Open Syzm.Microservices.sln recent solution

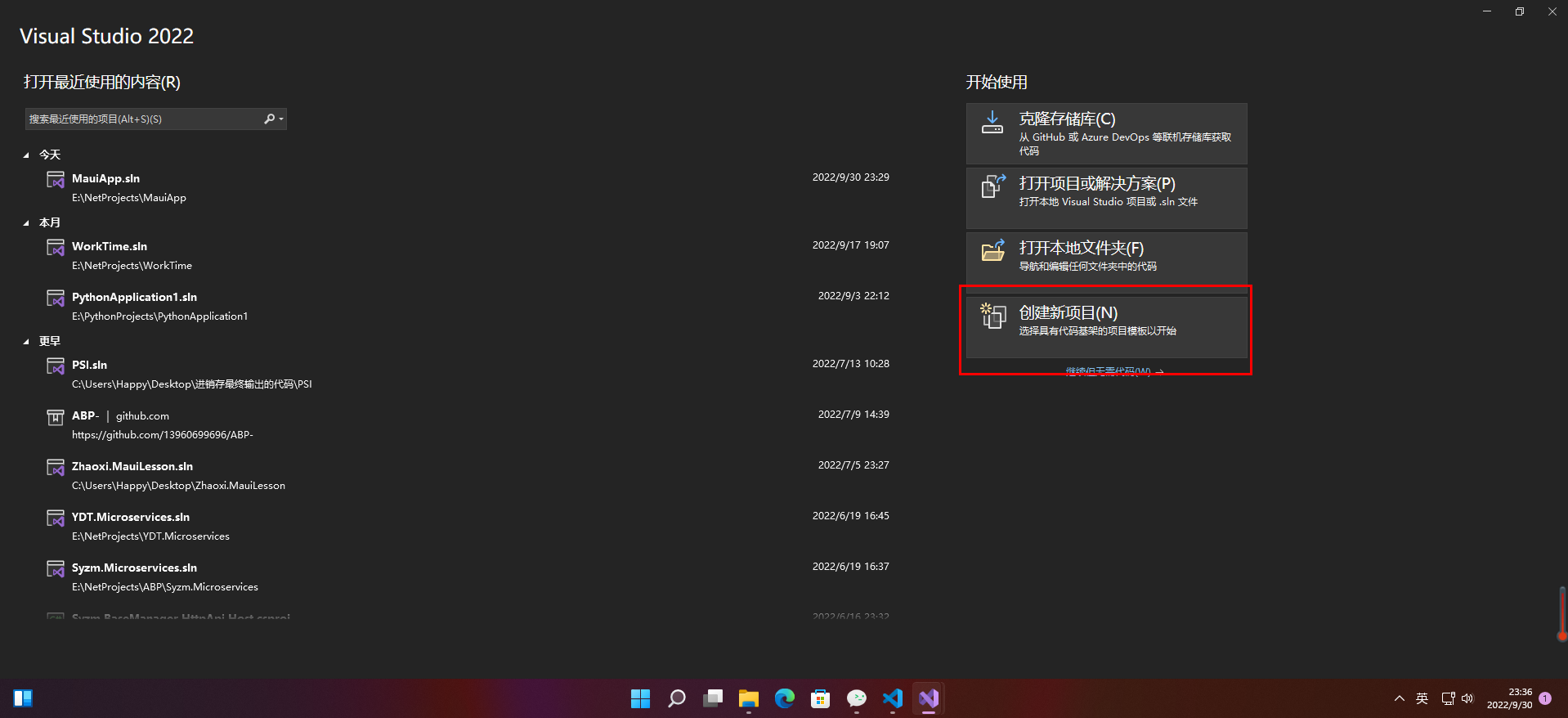tap(468, 577)
